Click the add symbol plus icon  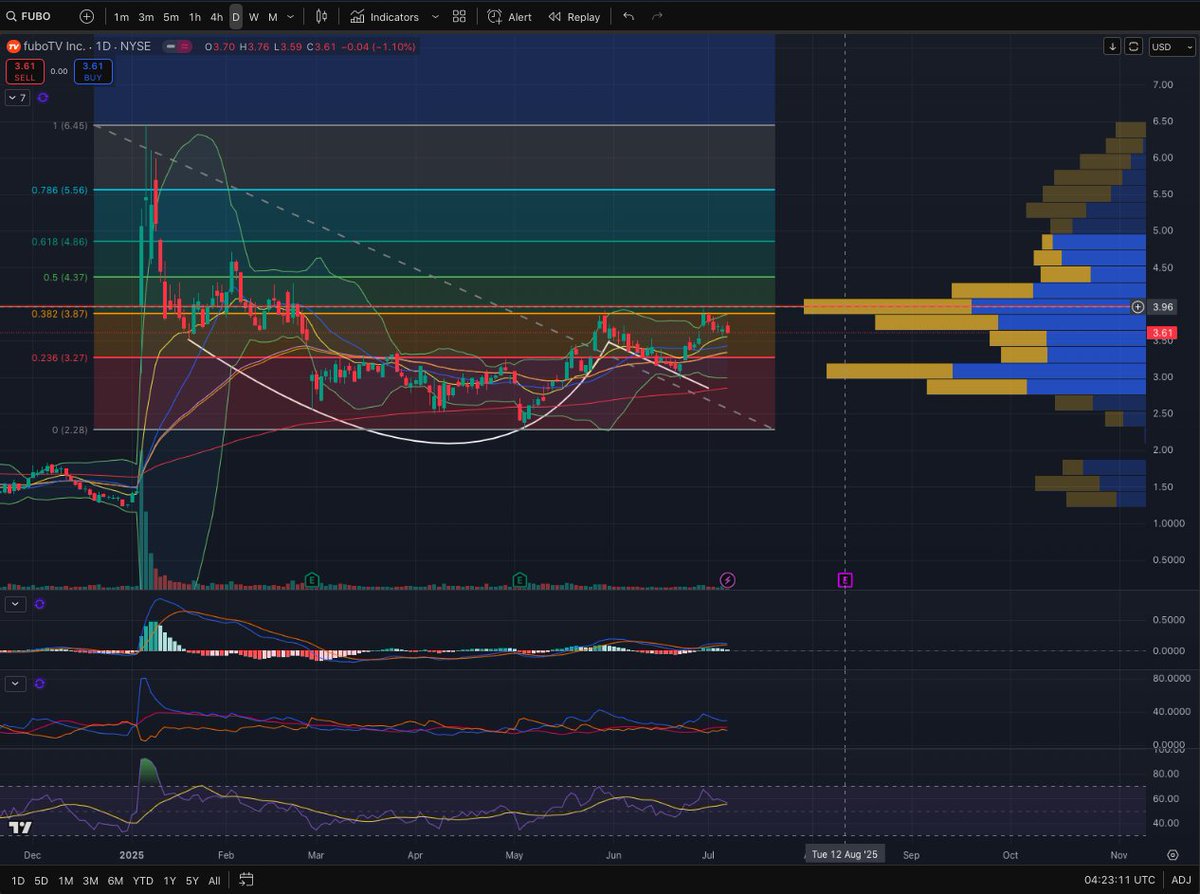[x=88, y=17]
